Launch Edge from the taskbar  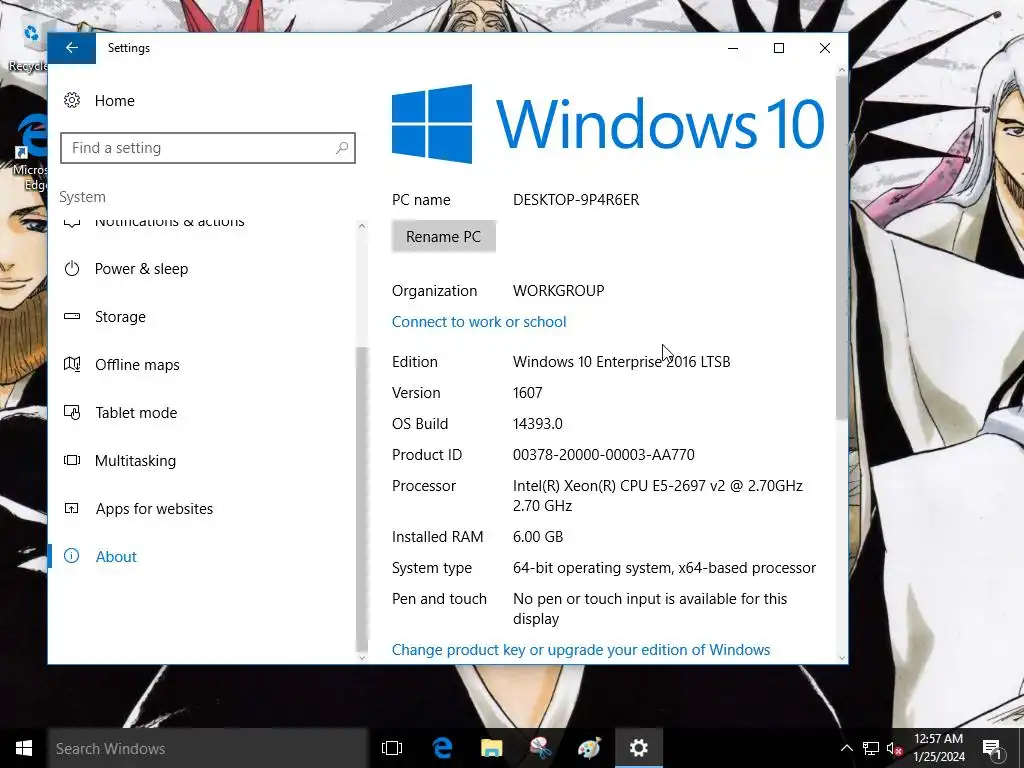[442, 748]
